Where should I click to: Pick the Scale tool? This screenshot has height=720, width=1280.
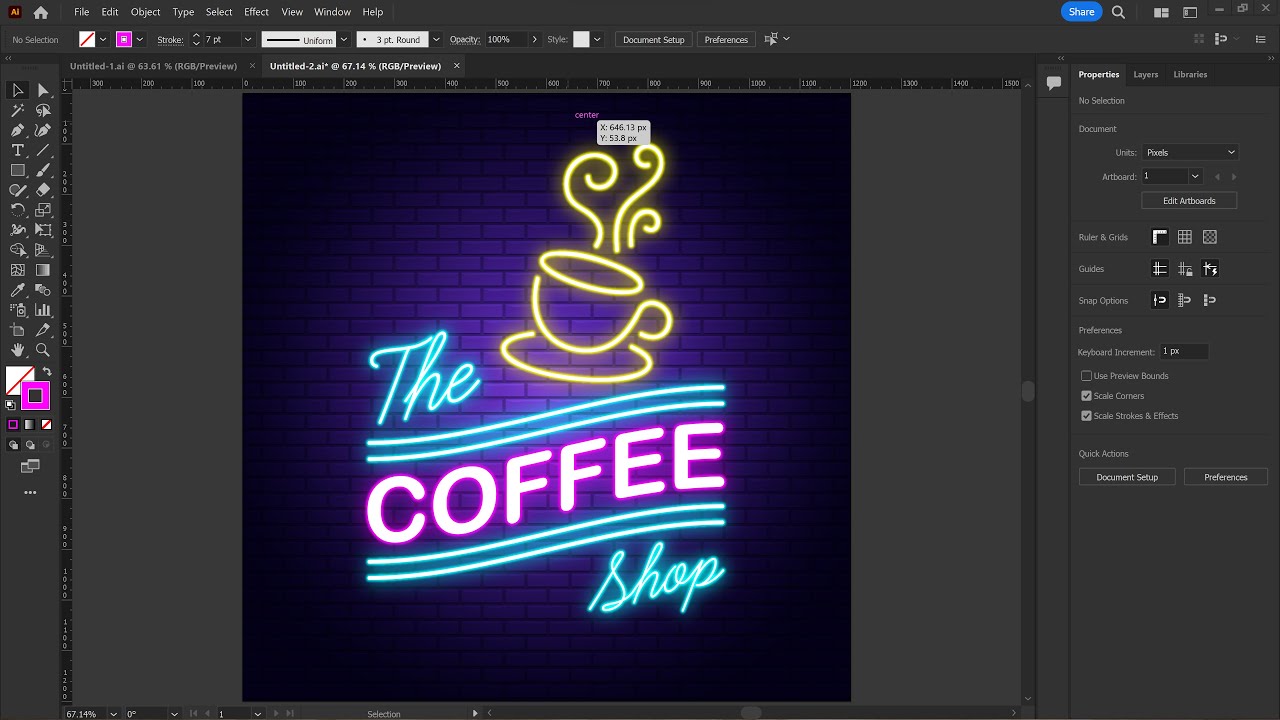pos(43,210)
